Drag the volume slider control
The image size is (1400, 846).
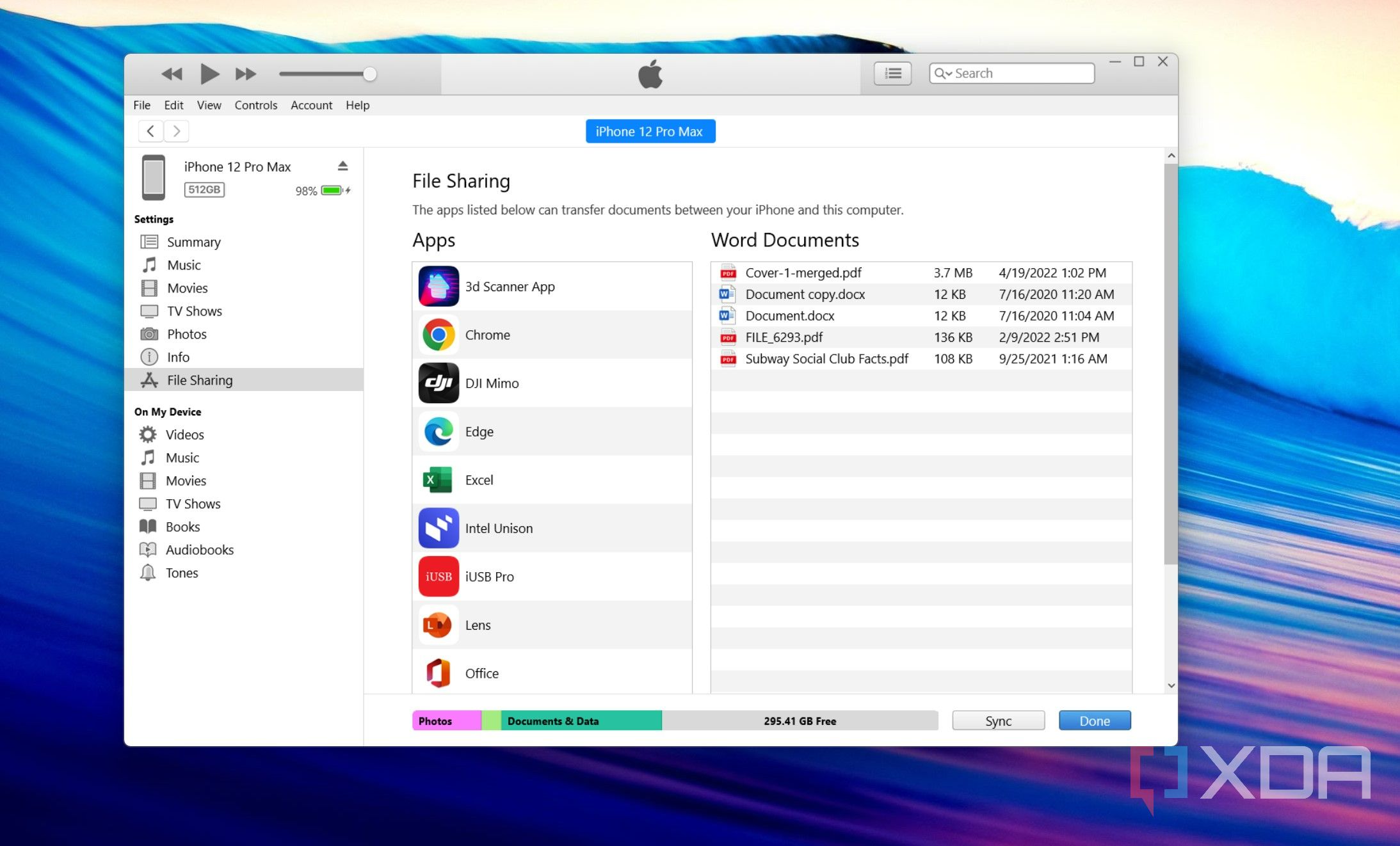pos(369,73)
